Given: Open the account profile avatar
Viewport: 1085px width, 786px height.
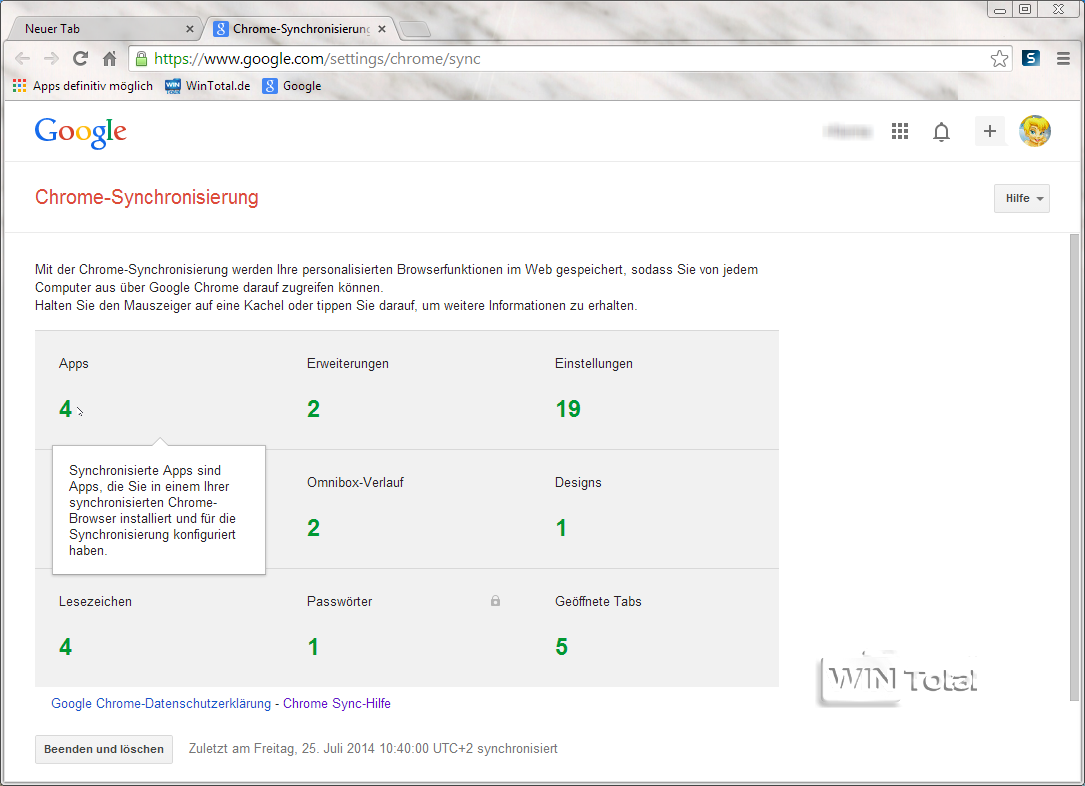Looking at the screenshot, I should pos(1035,131).
